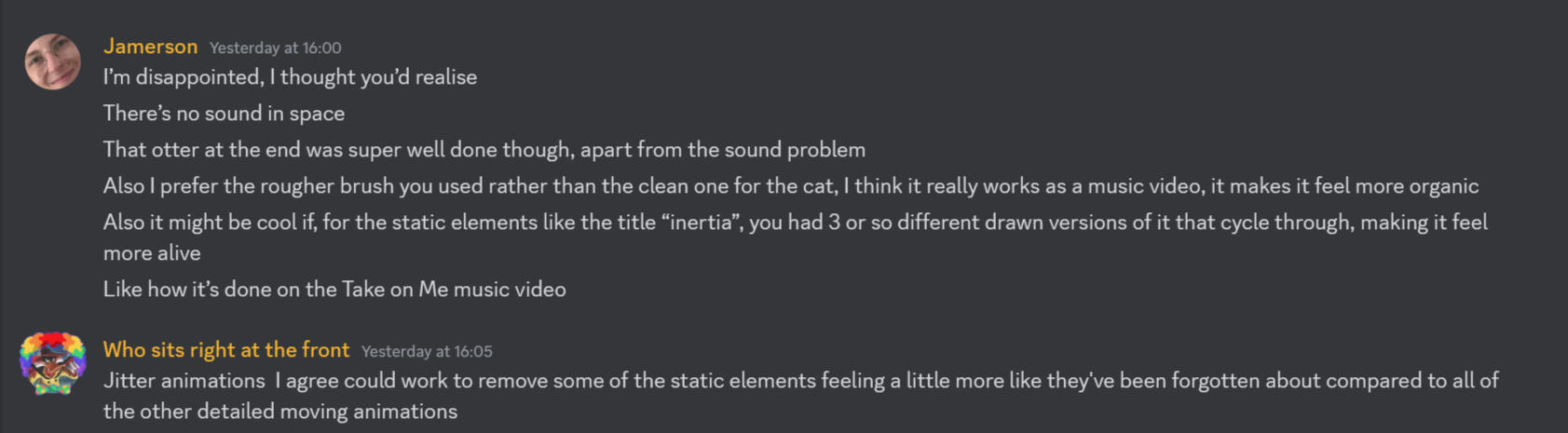
Task: Click the word "organic" in the brush message
Action: tap(1443, 186)
